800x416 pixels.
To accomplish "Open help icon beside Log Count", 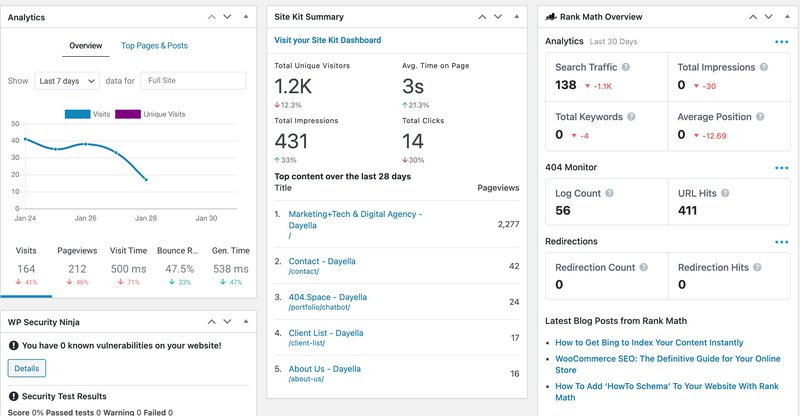I will [609, 193].
